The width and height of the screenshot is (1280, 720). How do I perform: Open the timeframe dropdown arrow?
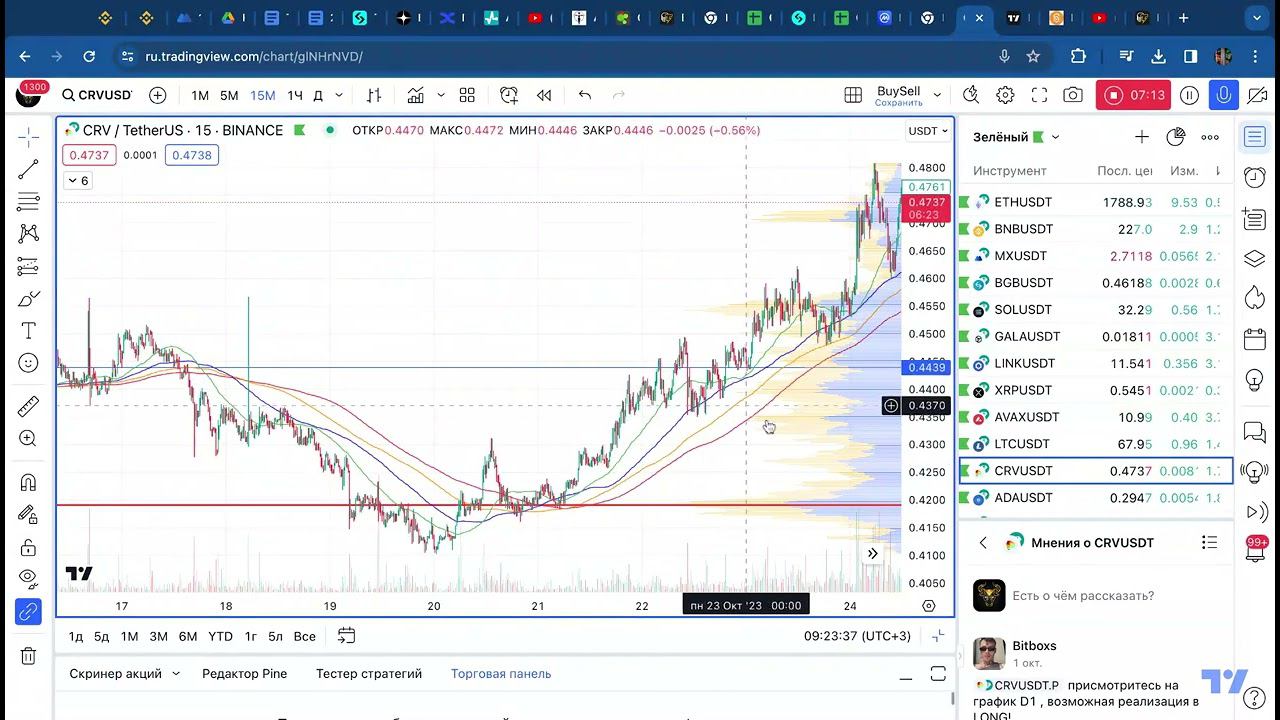click(x=339, y=95)
